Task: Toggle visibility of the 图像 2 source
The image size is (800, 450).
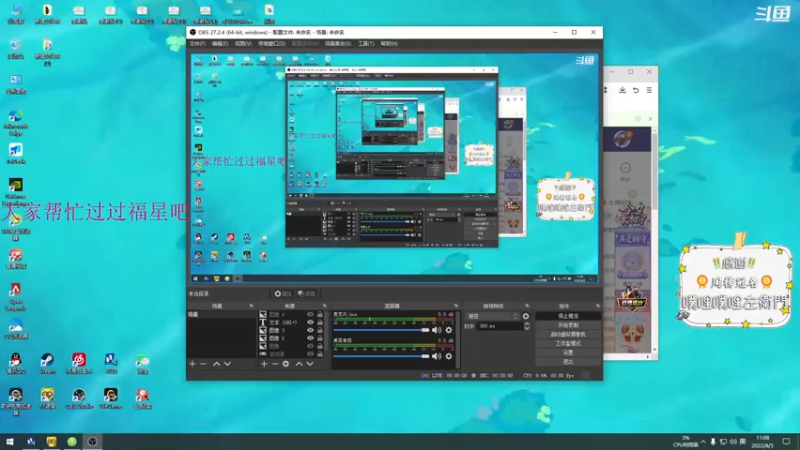Action: (310, 338)
